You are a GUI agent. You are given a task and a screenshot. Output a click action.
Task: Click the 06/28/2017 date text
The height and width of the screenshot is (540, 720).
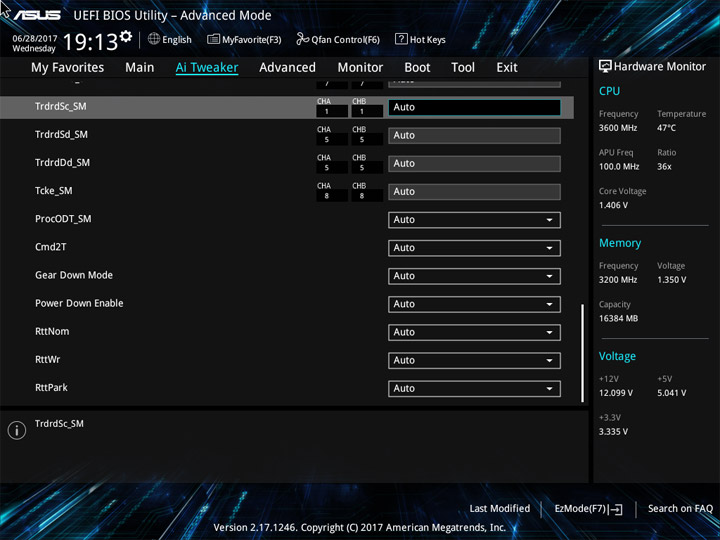click(35, 38)
